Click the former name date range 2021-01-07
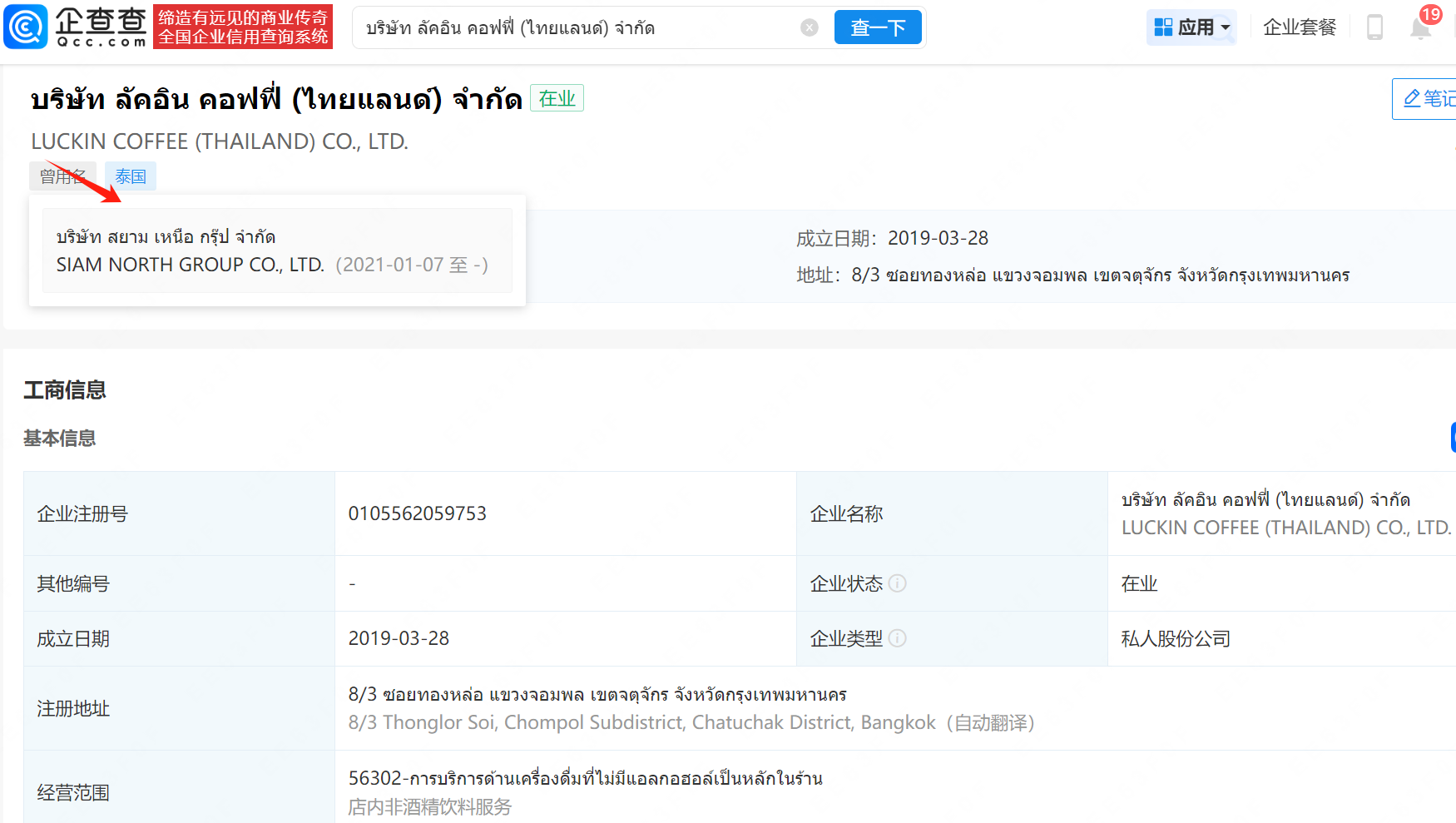 pos(412,265)
